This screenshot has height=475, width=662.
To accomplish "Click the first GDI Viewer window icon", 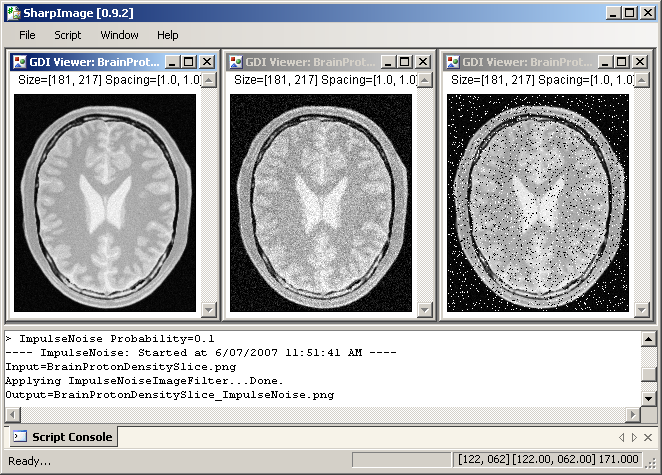I will (19, 62).
